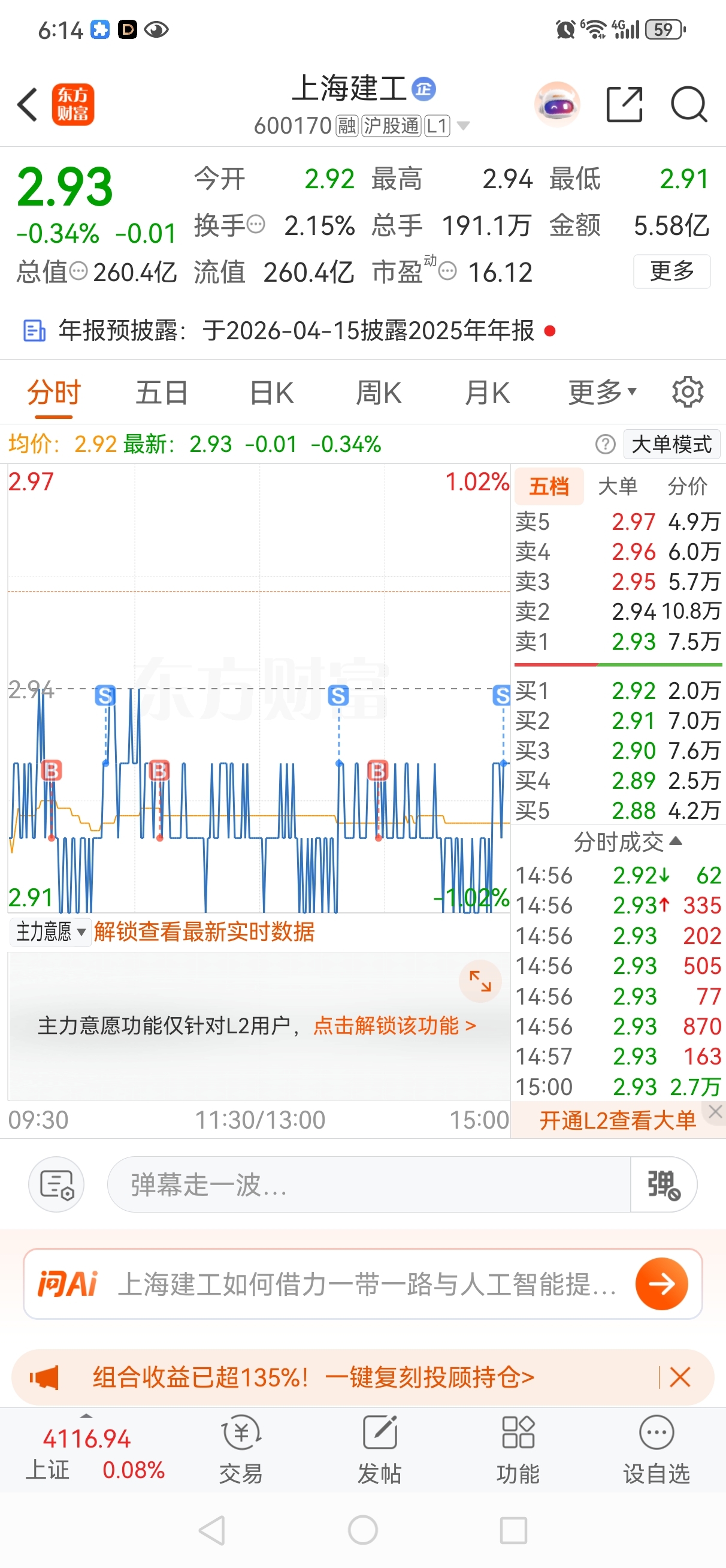
Task: Tap the blue 企 badge next to 上海建工
Action: pyautogui.click(x=423, y=89)
